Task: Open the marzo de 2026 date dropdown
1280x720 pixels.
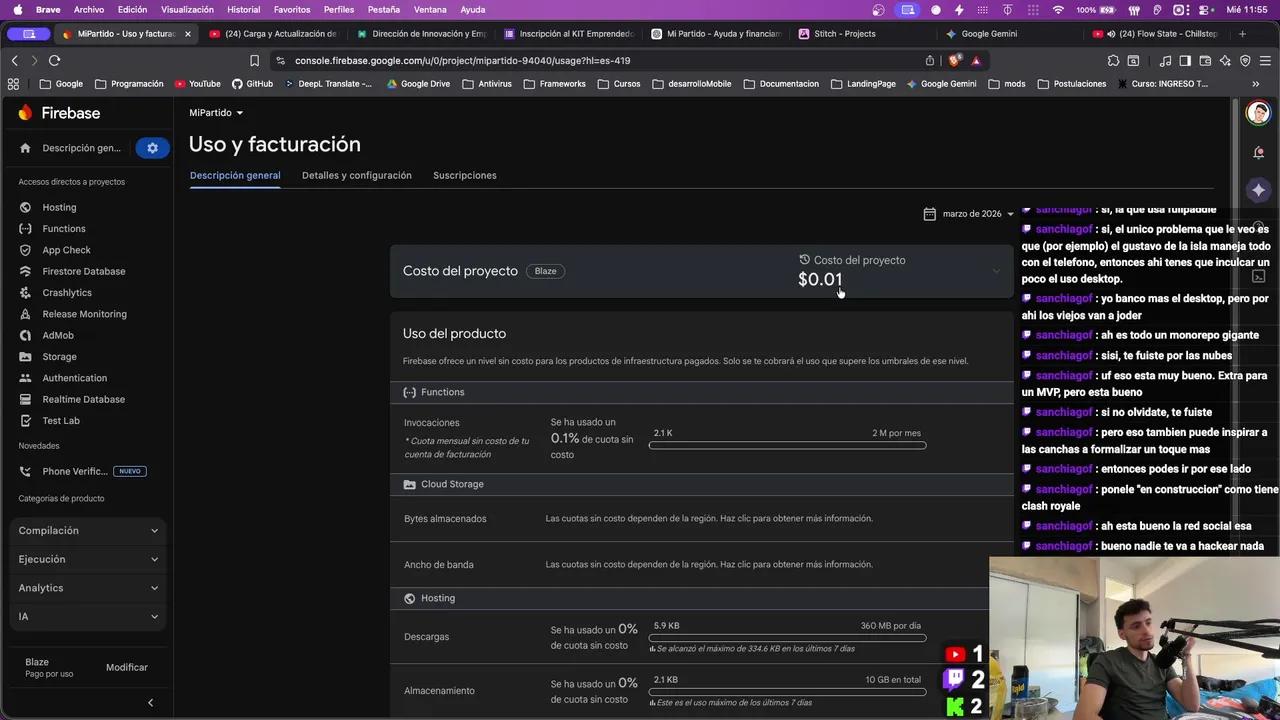Action: pos(968,213)
